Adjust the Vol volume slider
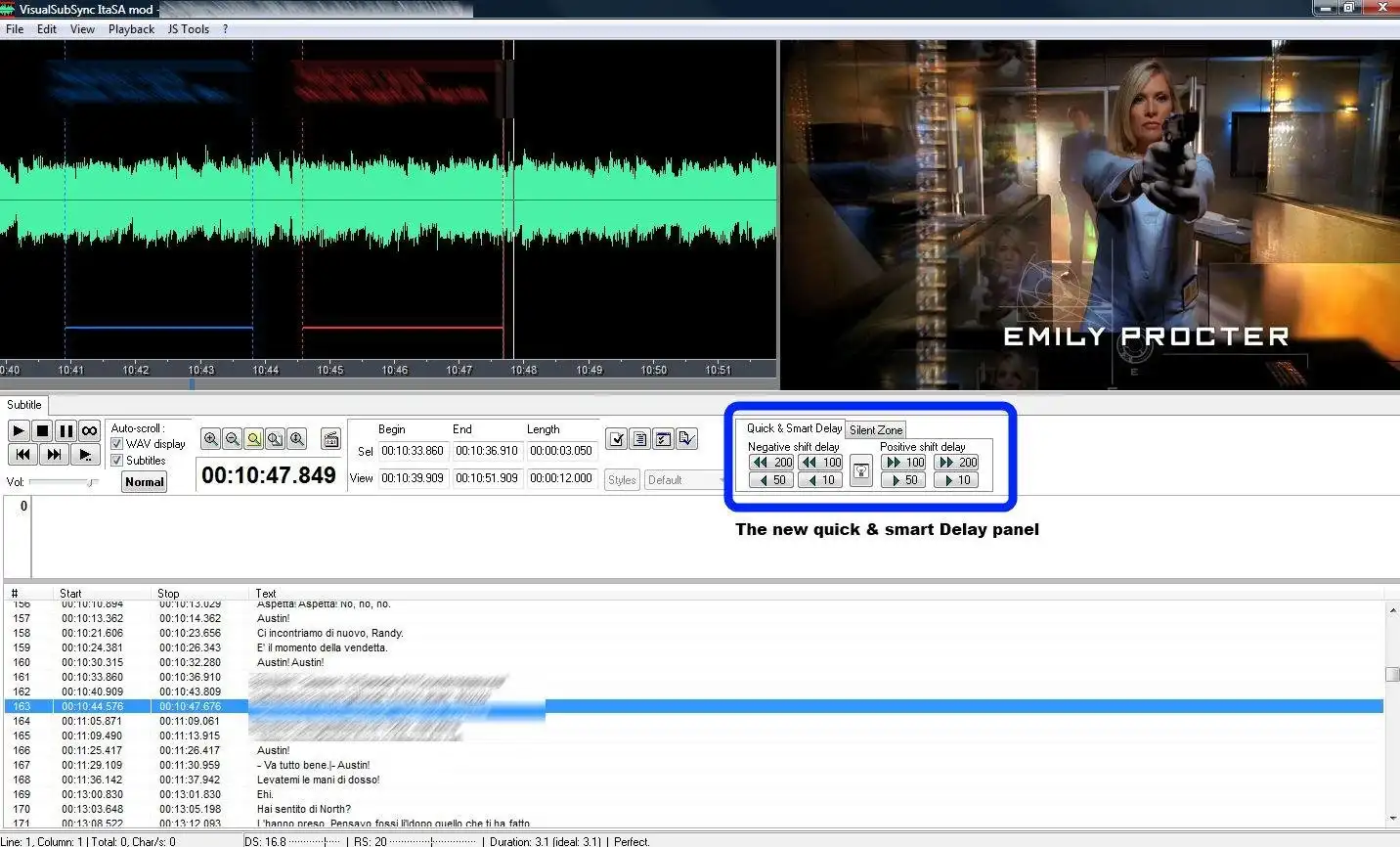This screenshot has width=1400, height=847. (x=64, y=482)
